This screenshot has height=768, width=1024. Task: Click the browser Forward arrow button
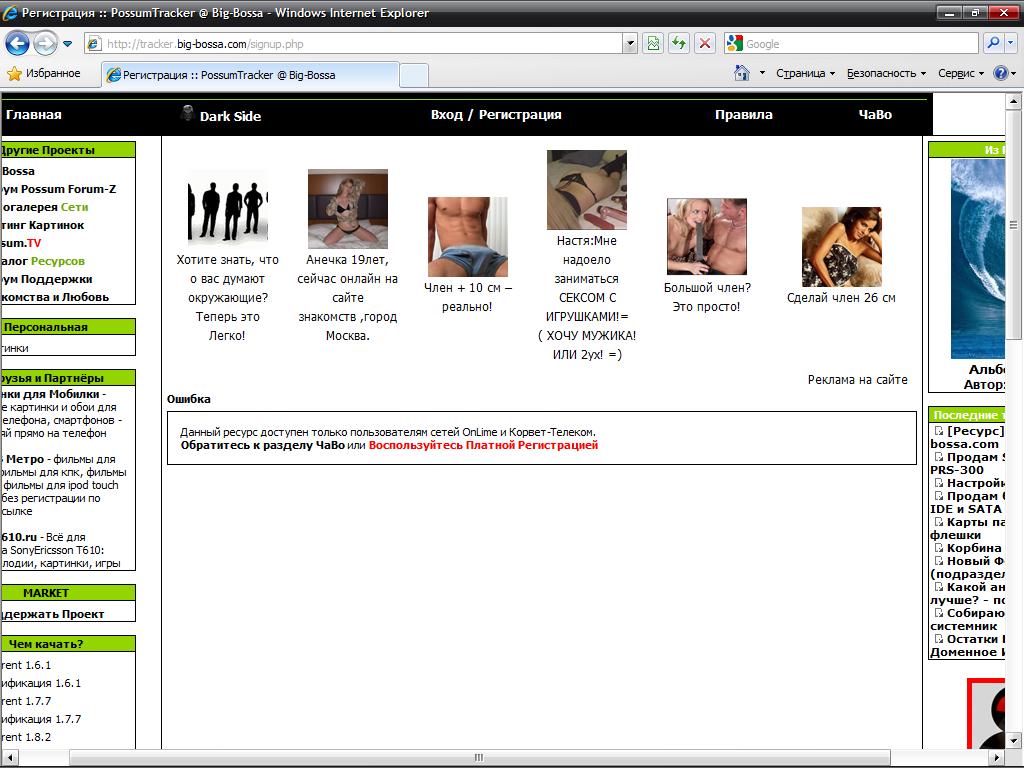point(45,44)
